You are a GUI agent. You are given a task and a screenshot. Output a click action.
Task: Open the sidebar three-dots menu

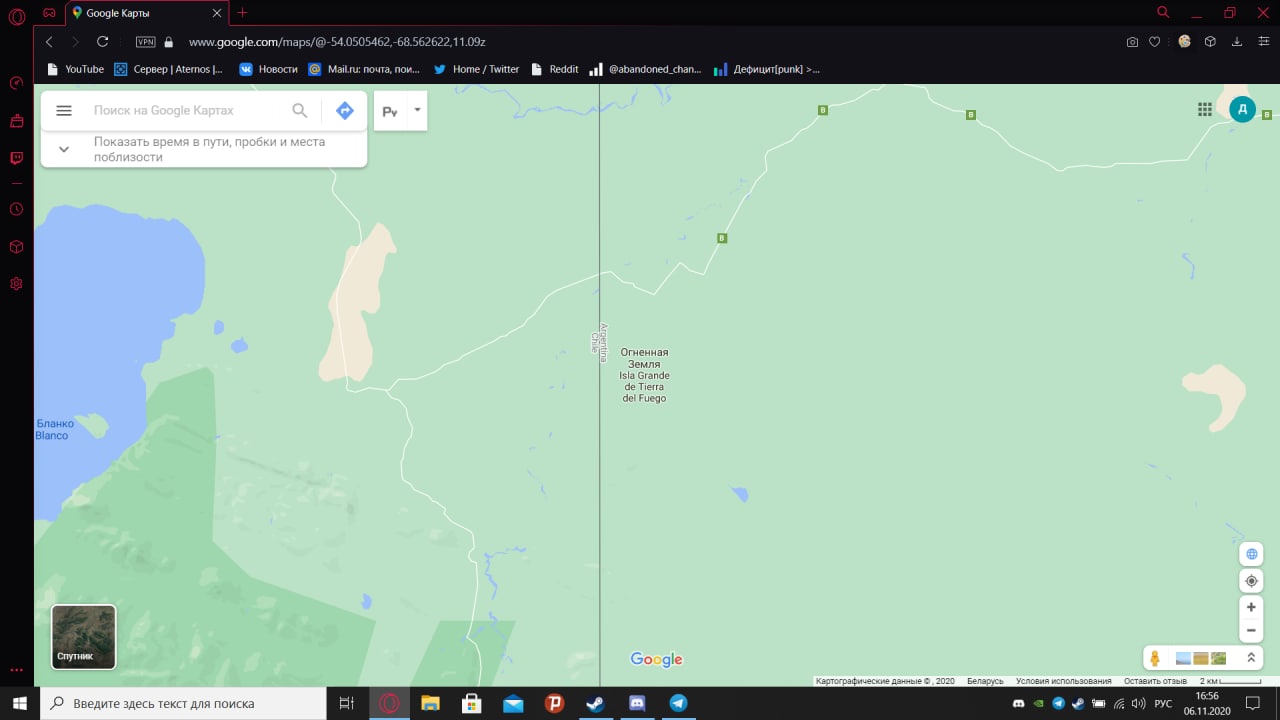[16, 670]
